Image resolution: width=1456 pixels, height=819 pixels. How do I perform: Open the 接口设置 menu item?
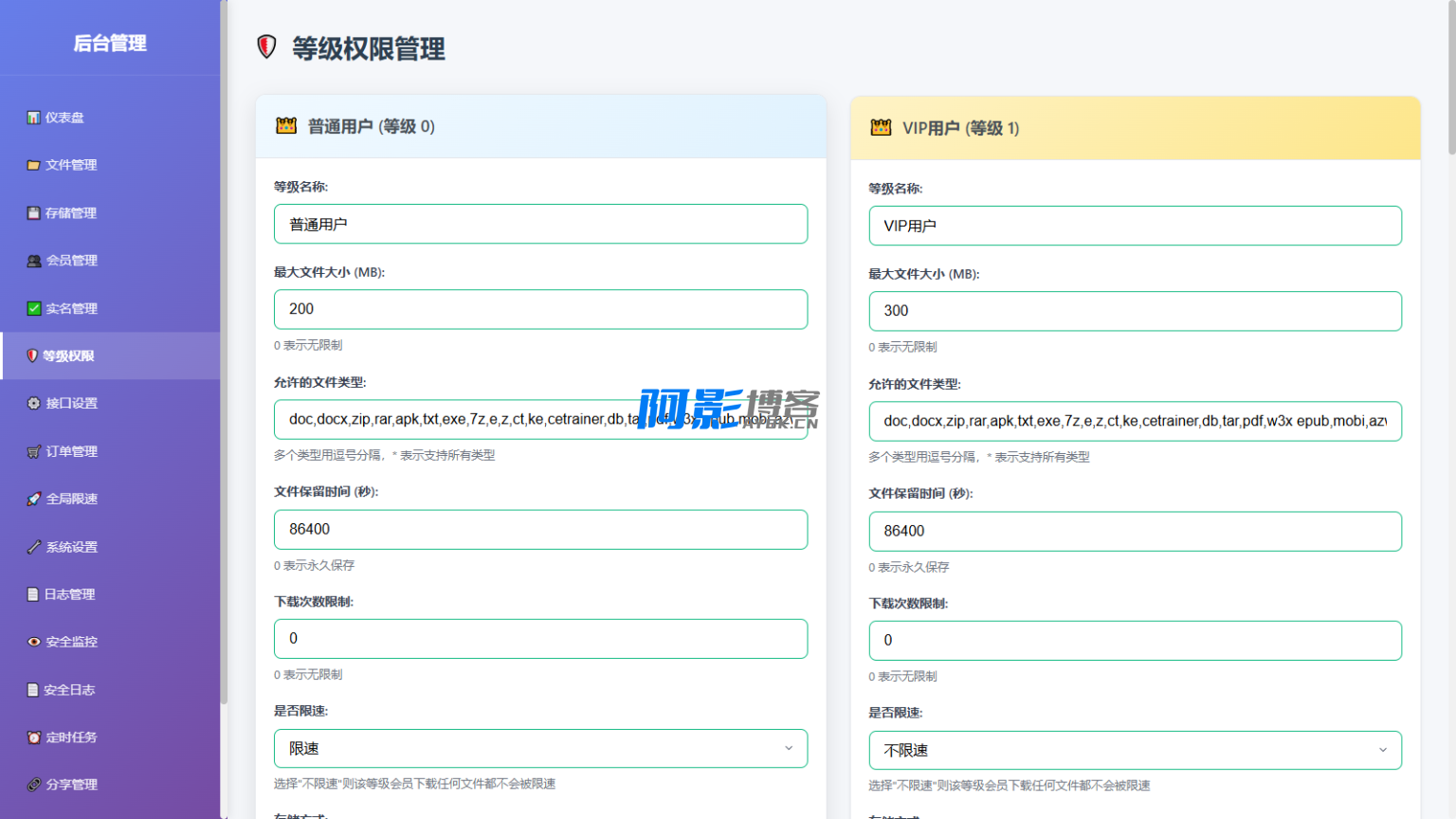point(71,403)
